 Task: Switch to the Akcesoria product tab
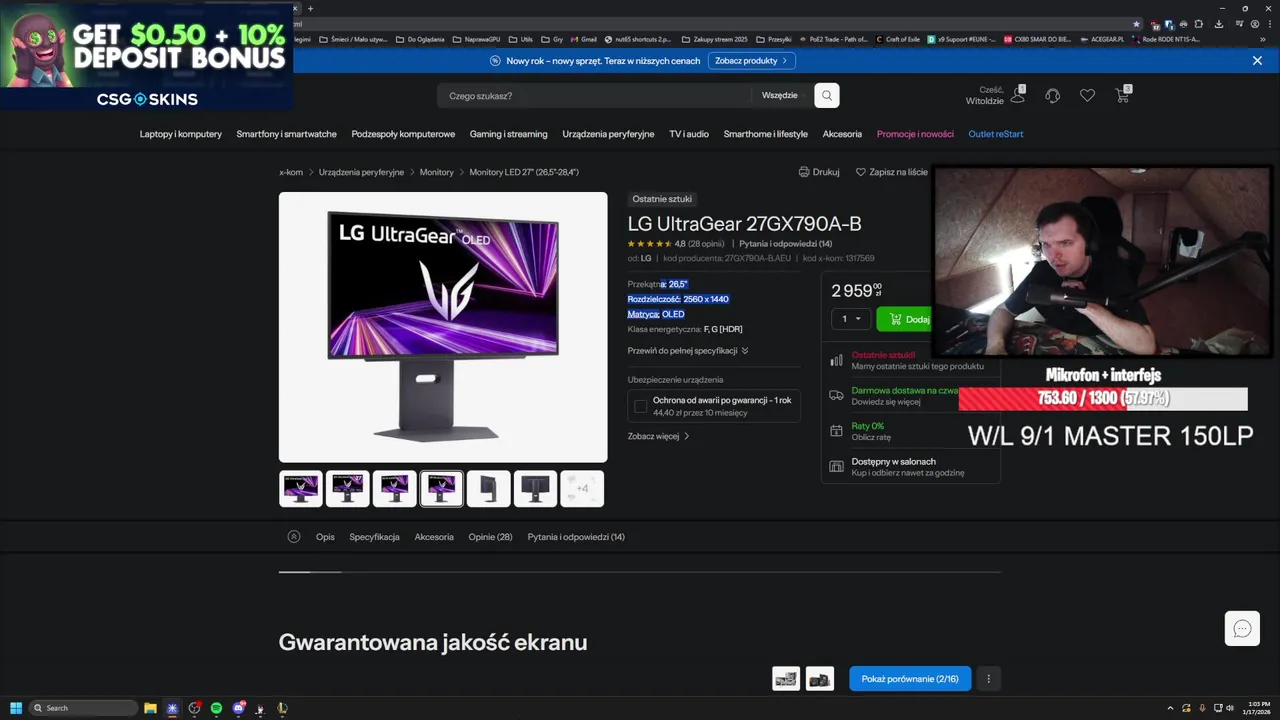pyautogui.click(x=434, y=537)
